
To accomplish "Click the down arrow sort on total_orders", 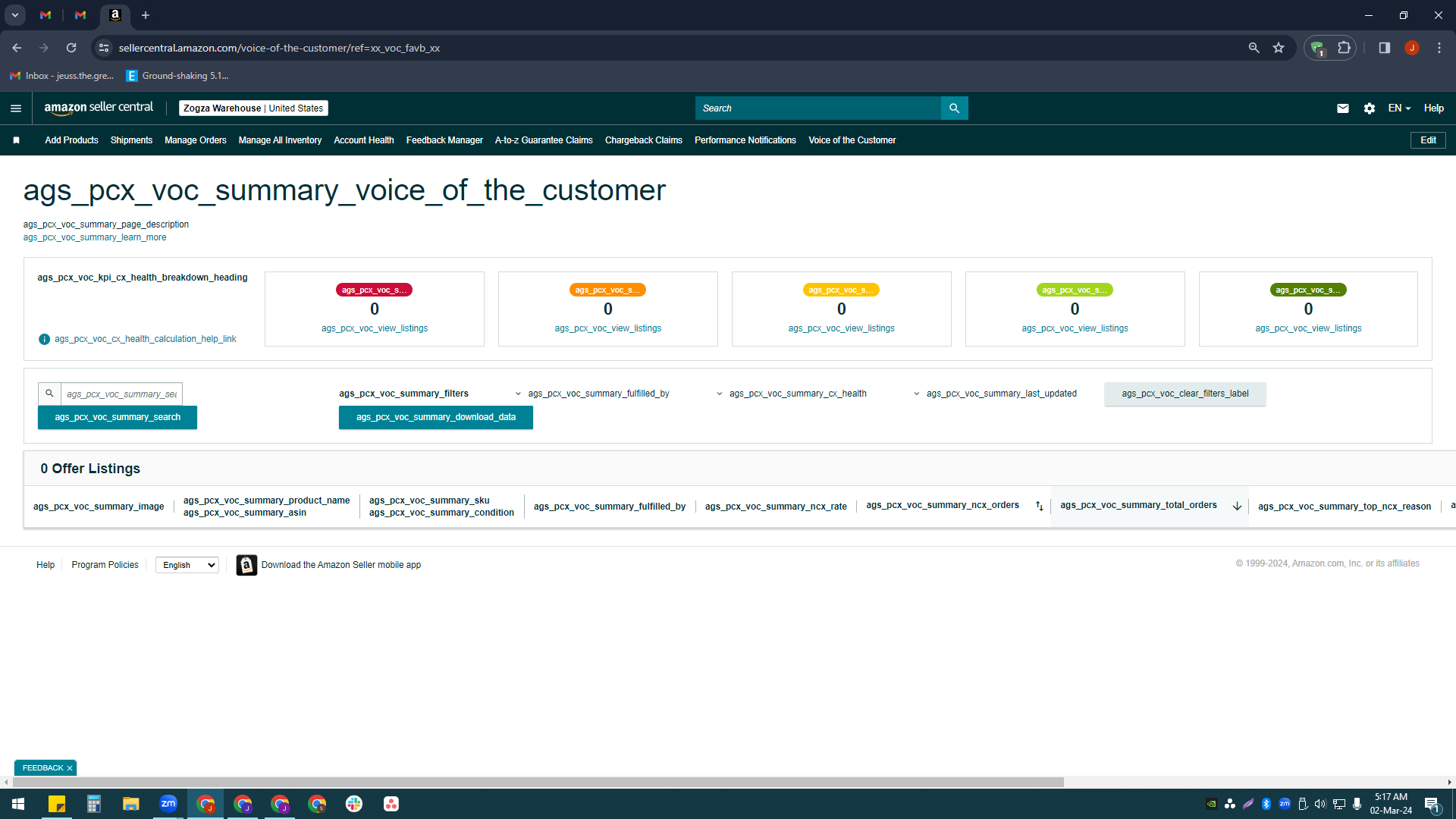I will pyautogui.click(x=1237, y=506).
